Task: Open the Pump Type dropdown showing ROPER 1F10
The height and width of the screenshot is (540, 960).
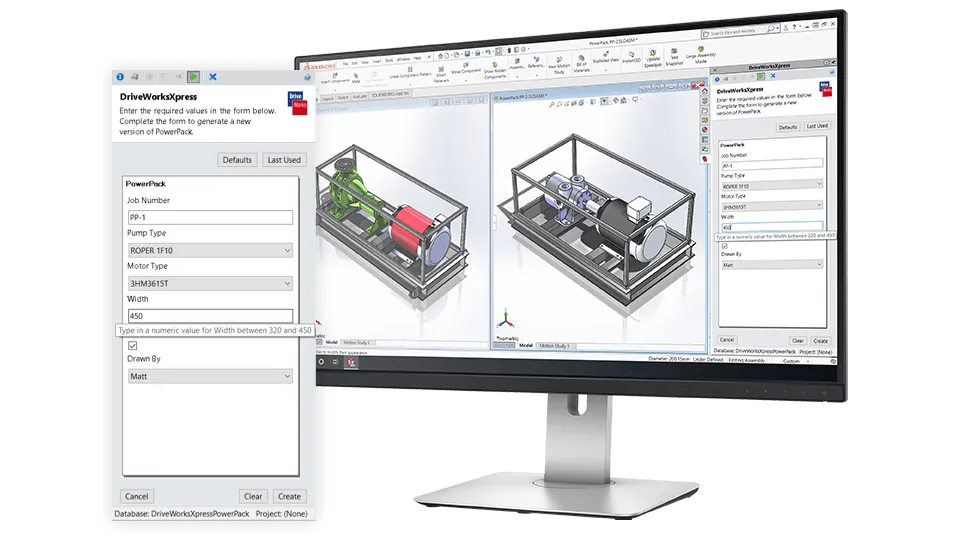Action: pos(209,250)
